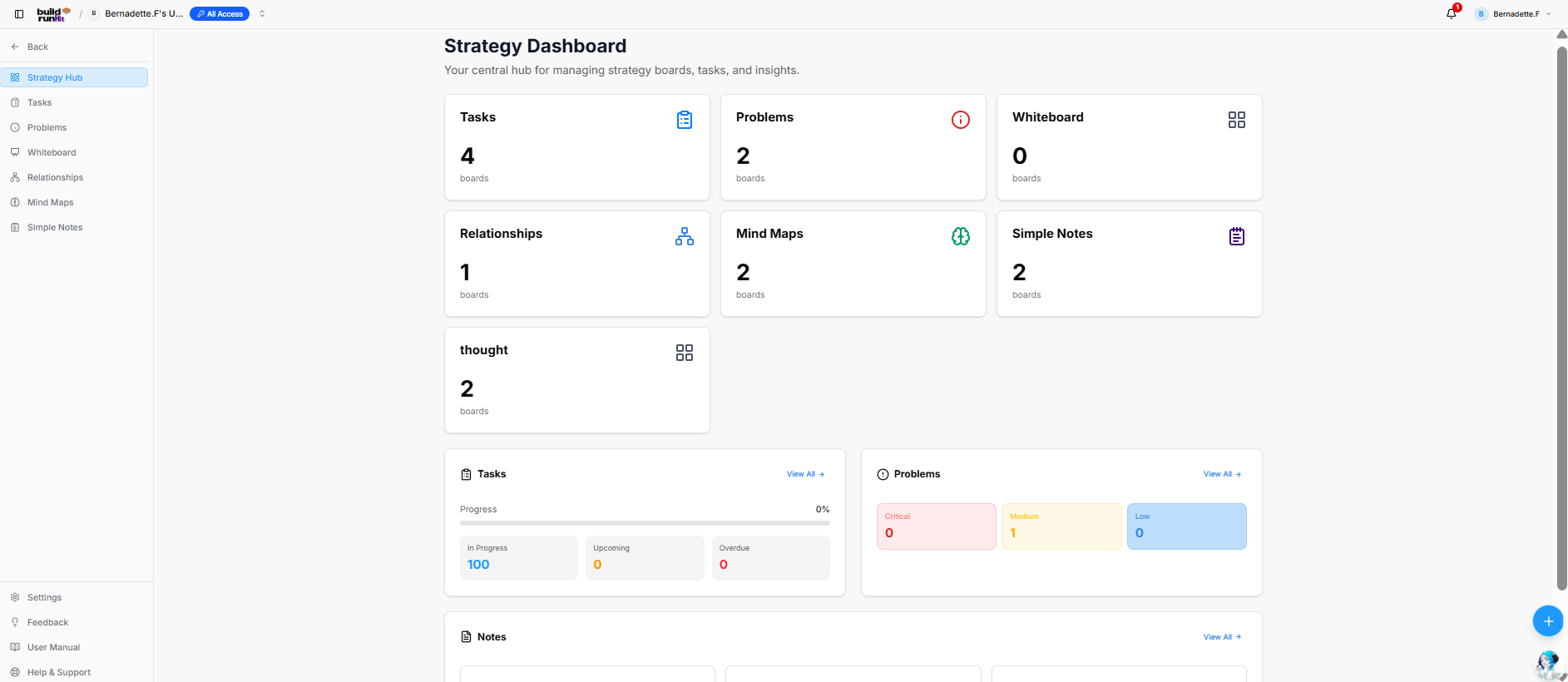Click the Settings gear icon
Screen dimensions: 1568x682
pos(15,597)
